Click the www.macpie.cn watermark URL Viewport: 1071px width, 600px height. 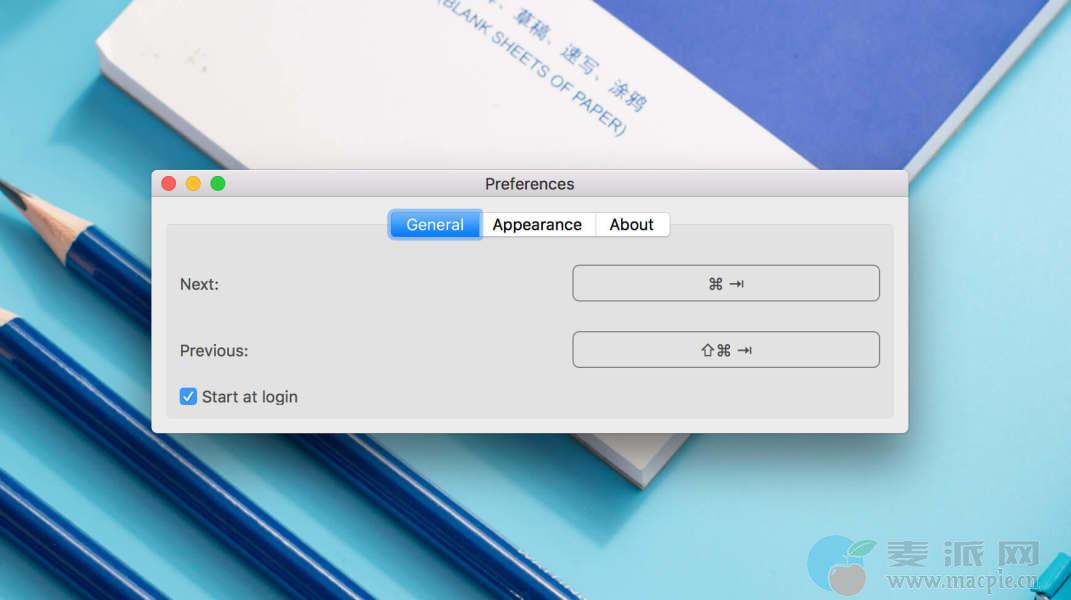pos(958,581)
